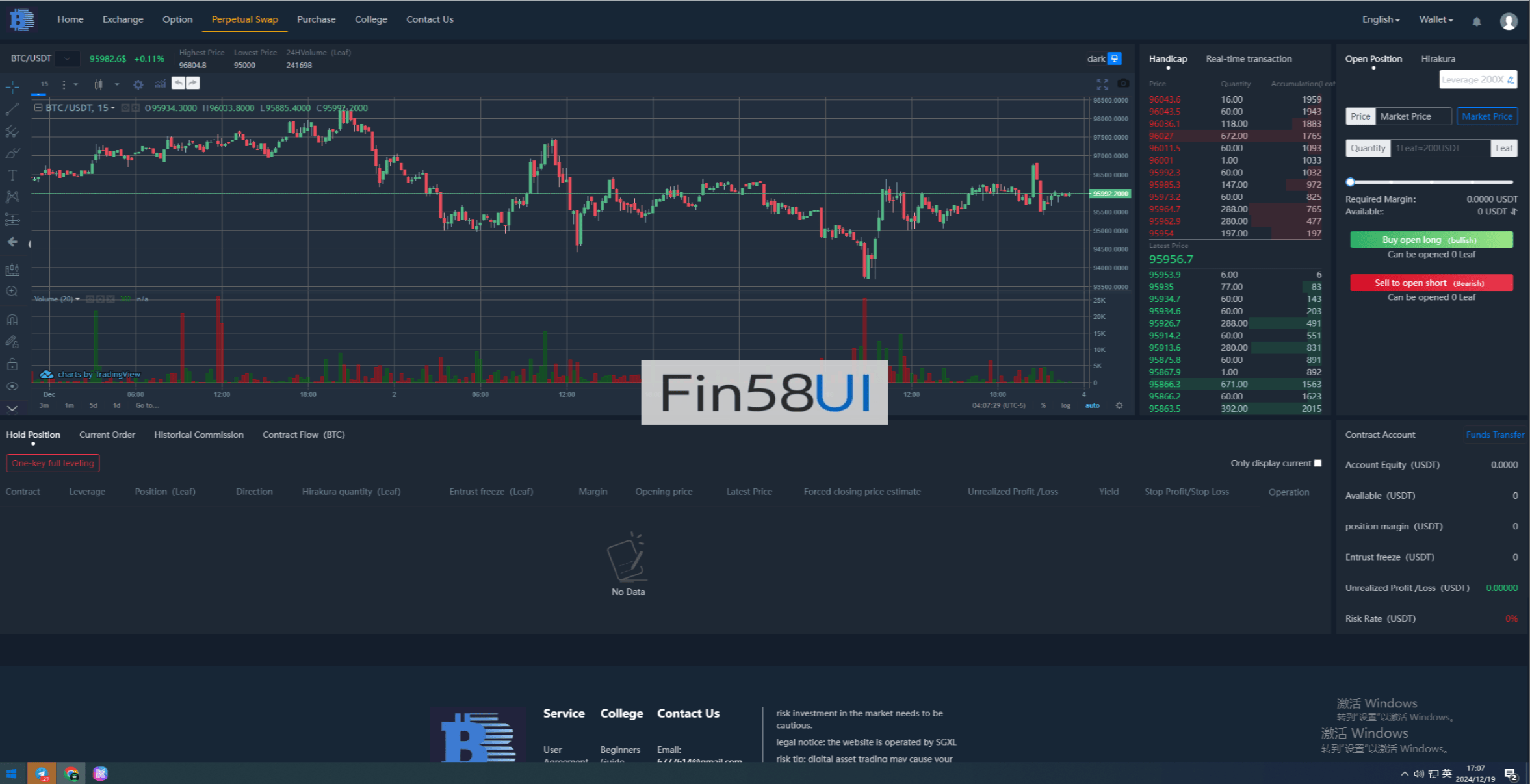
Task: Check the Only display current checkbox
Action: pos(1317,463)
